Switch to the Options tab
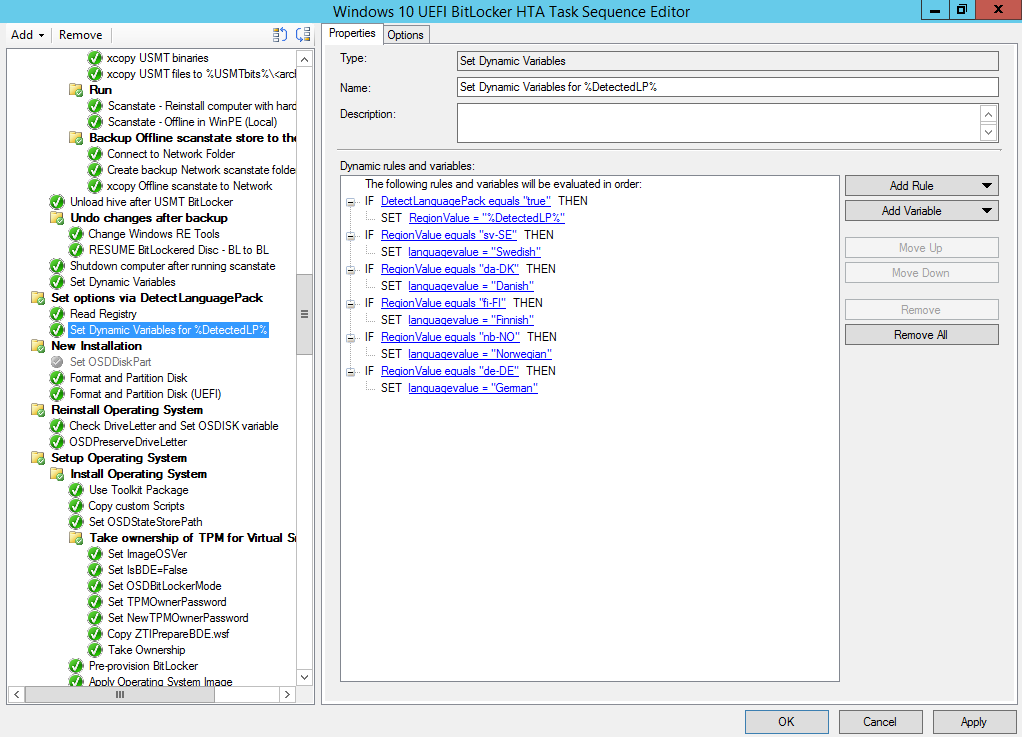 [x=405, y=35]
